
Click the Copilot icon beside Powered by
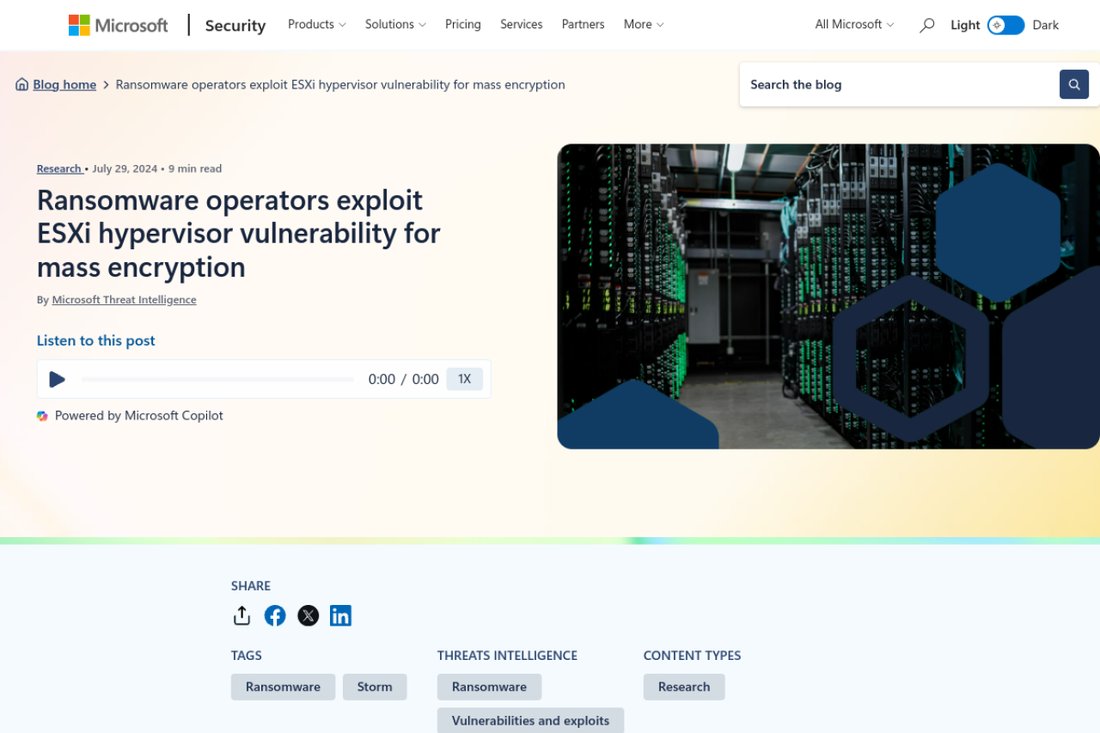pos(42,416)
